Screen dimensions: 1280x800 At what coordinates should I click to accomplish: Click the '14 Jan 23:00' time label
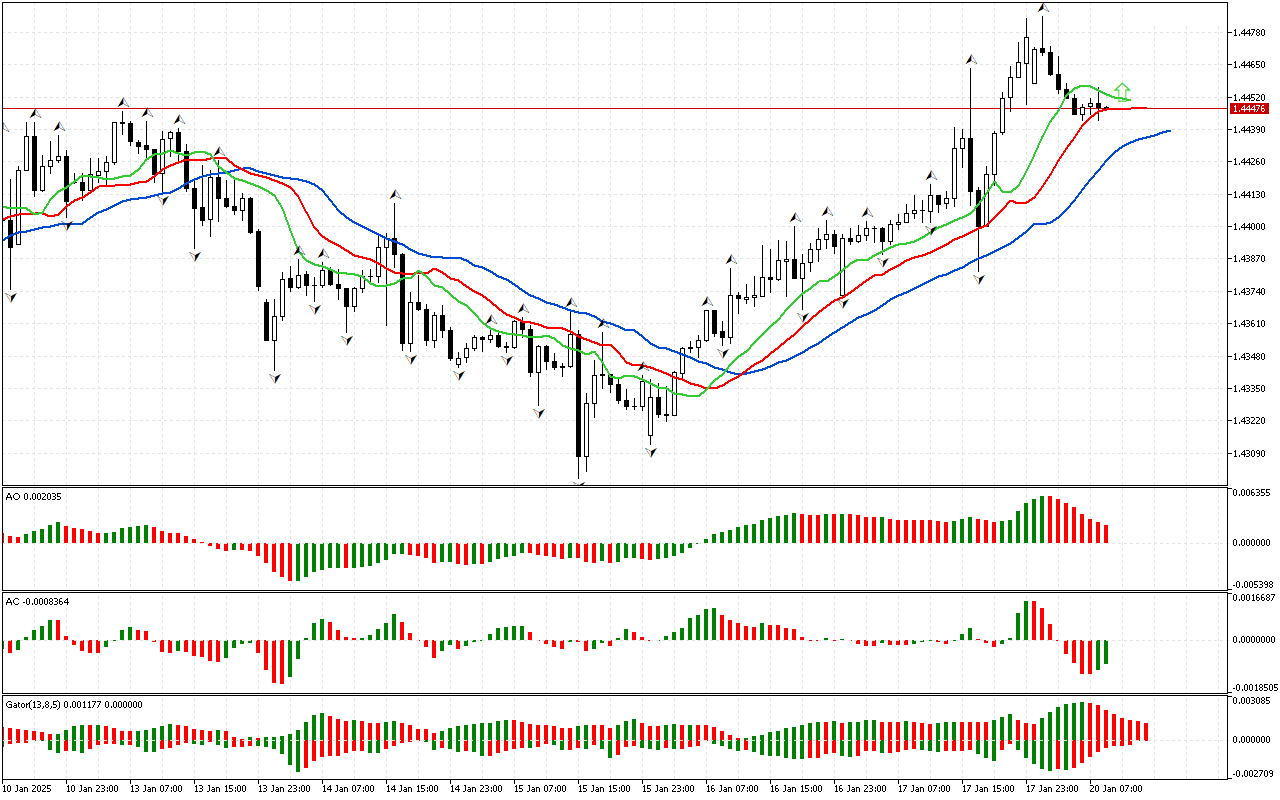tap(476, 789)
